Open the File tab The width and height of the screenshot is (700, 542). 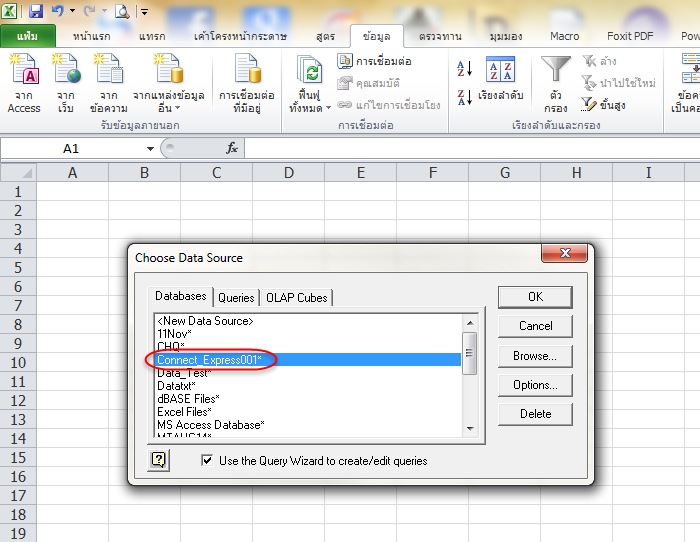pos(28,36)
